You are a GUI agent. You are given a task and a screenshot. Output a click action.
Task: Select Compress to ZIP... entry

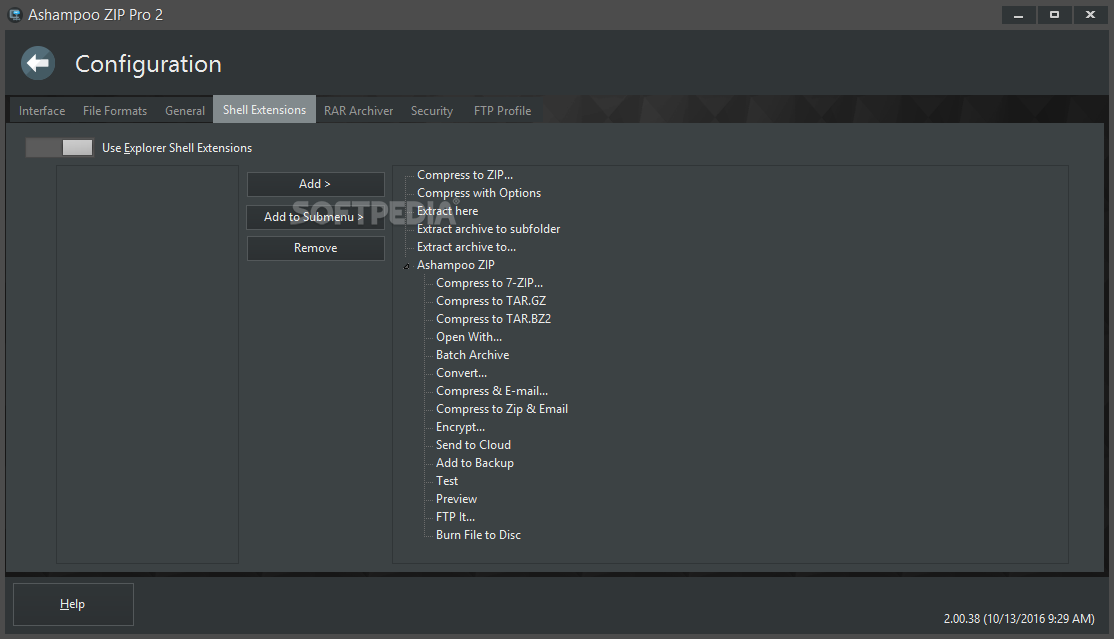[465, 175]
